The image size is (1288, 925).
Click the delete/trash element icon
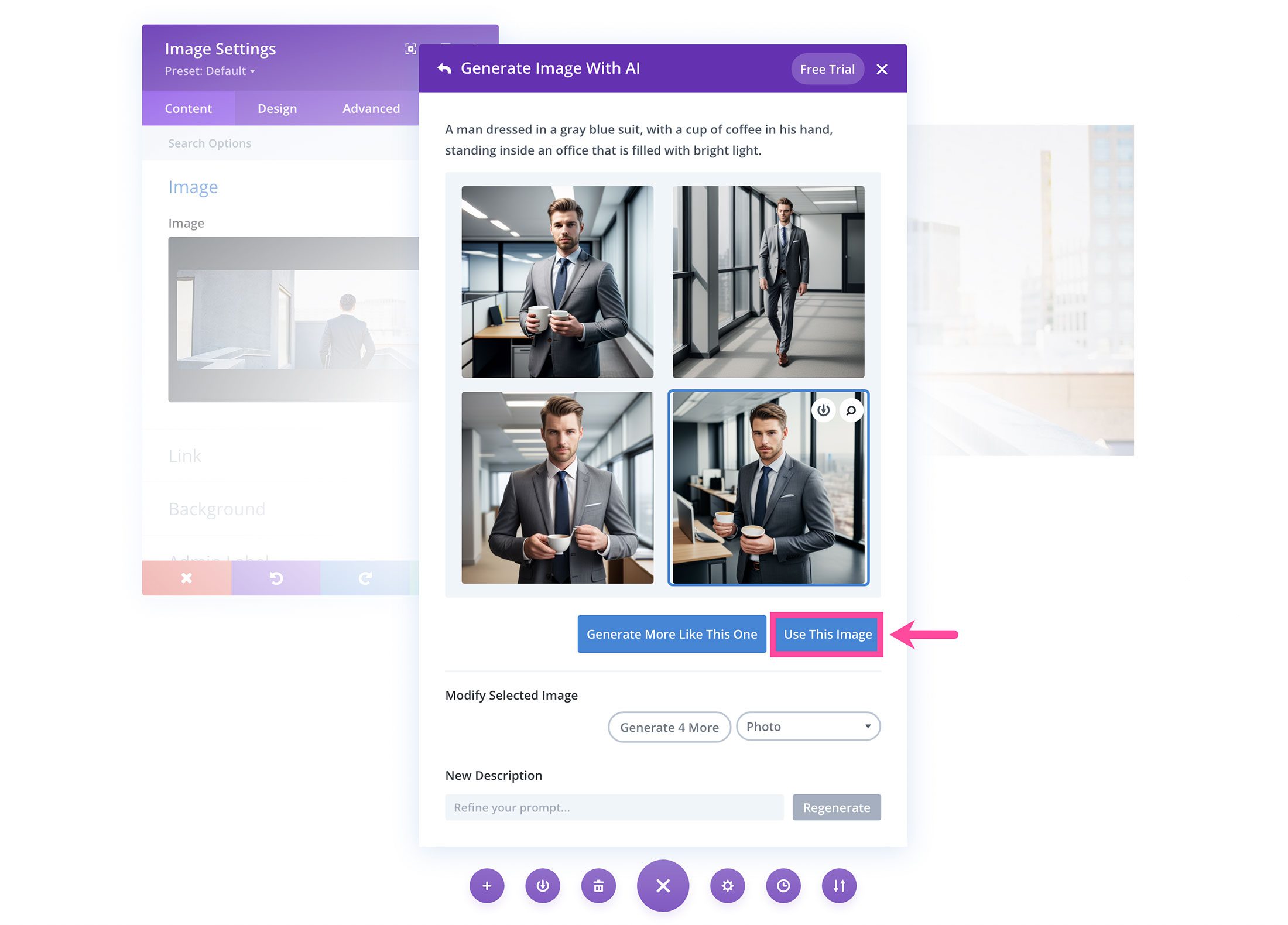[599, 885]
